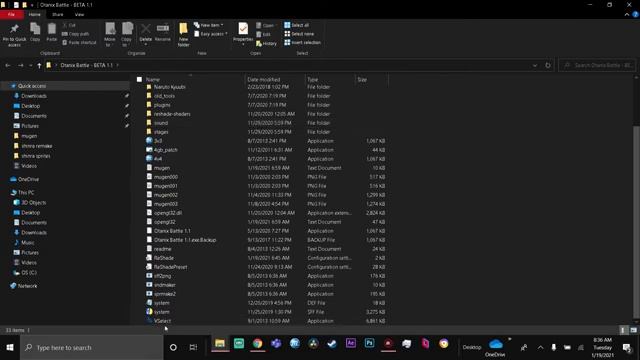Expand the address bar history dropdown
The image size is (640, 360).
point(535,65)
